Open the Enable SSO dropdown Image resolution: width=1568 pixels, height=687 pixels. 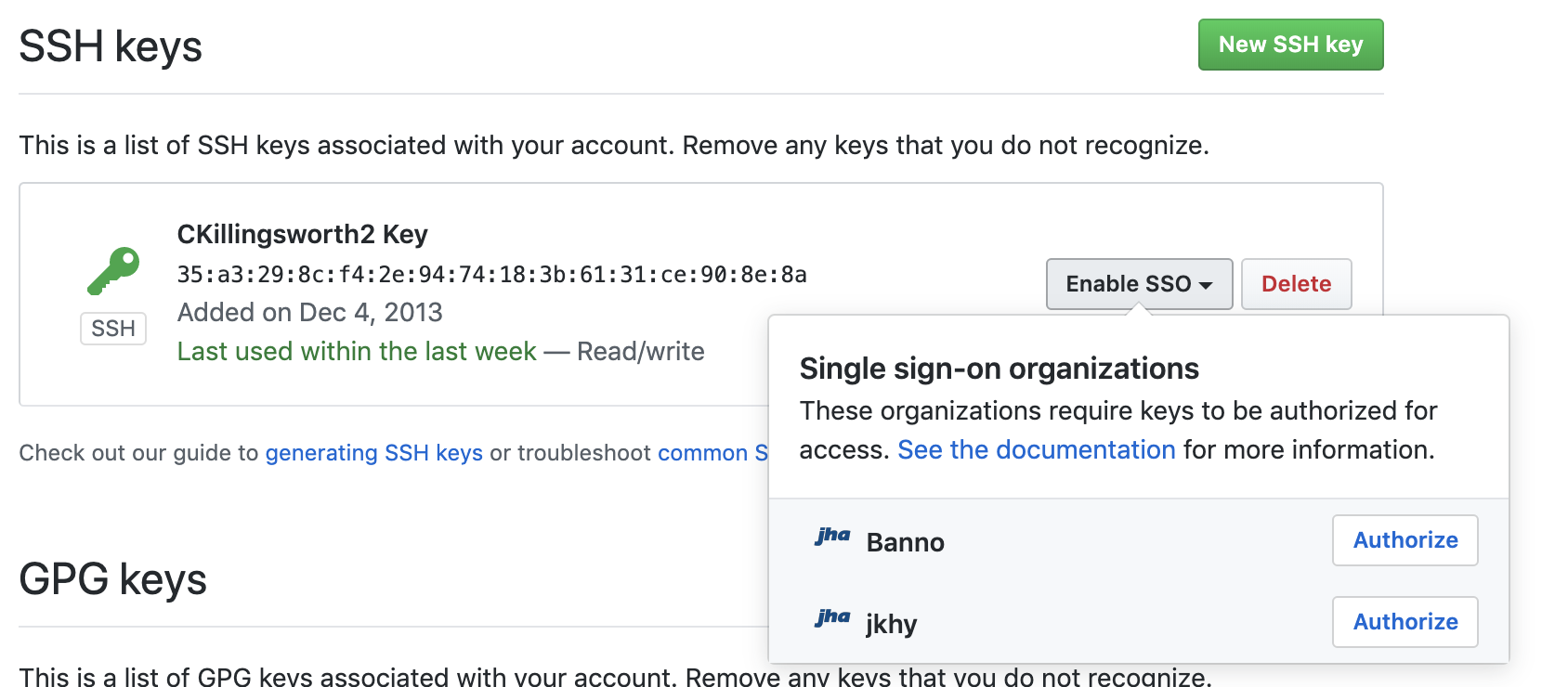(1139, 284)
